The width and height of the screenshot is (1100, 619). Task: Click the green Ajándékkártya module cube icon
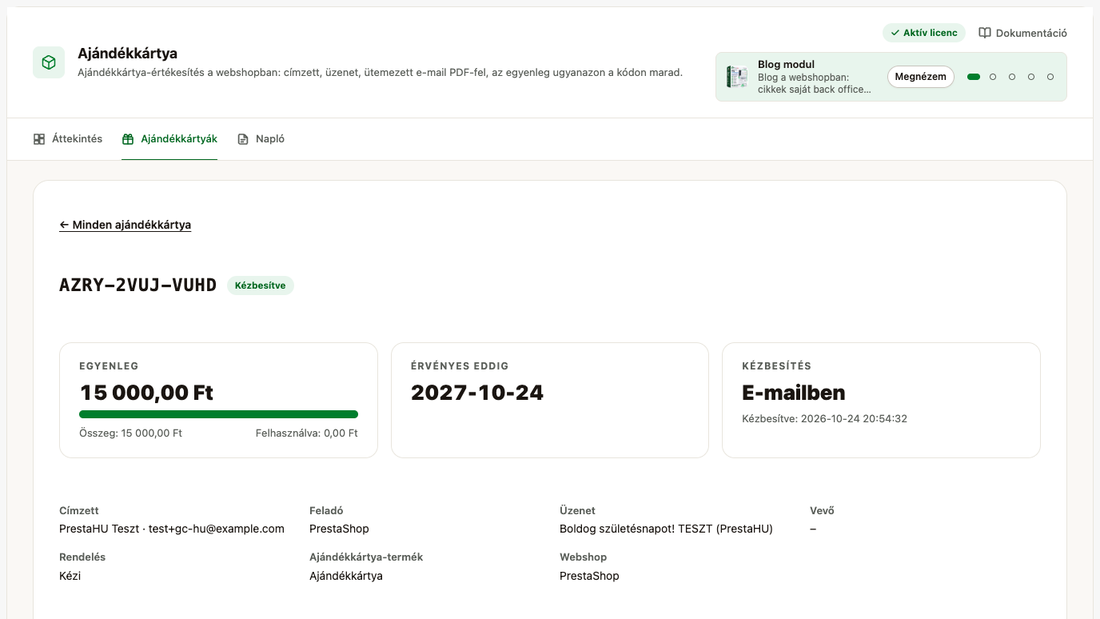coord(48,62)
